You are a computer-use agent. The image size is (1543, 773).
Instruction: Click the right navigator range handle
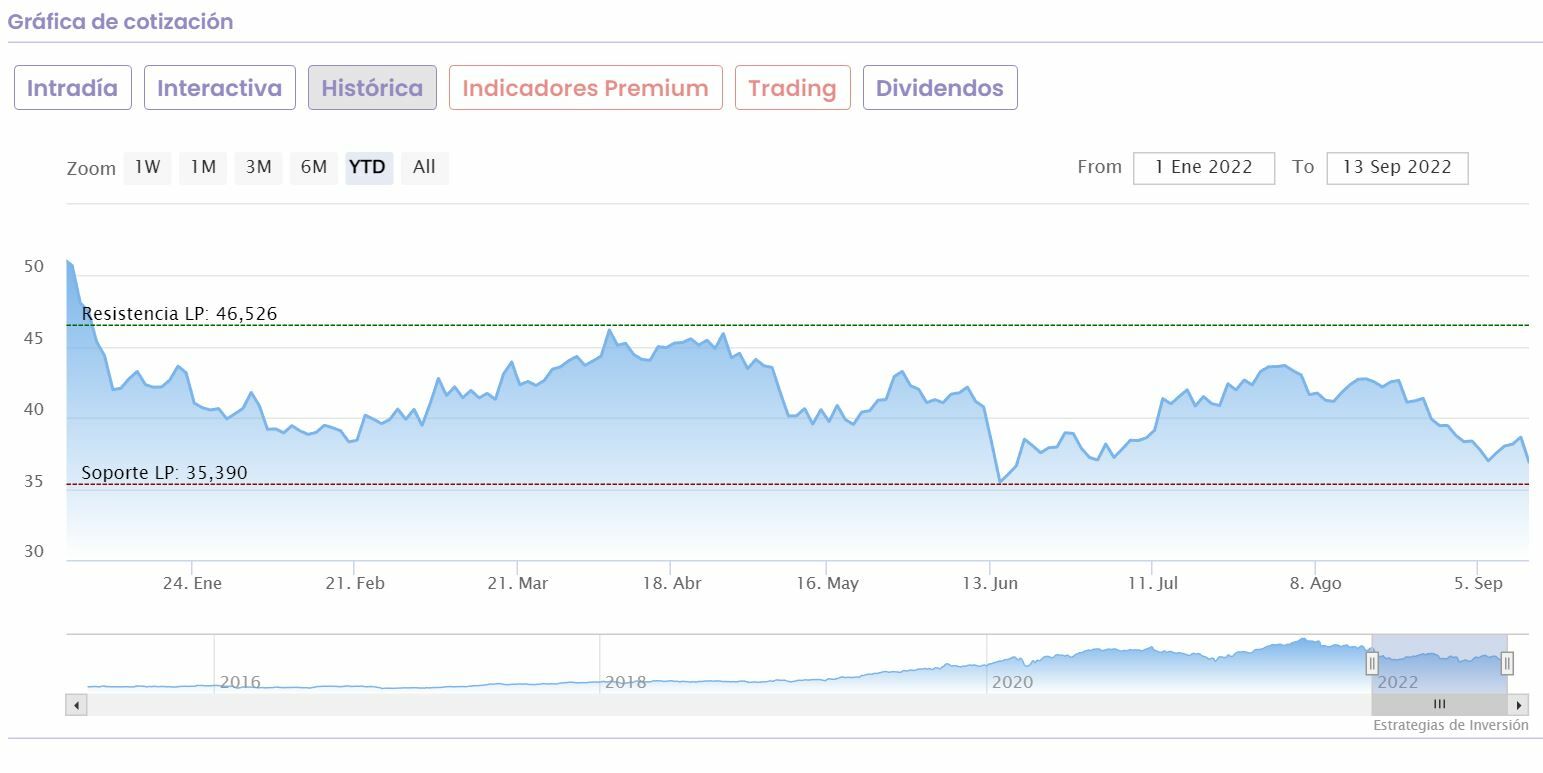coord(1507,662)
